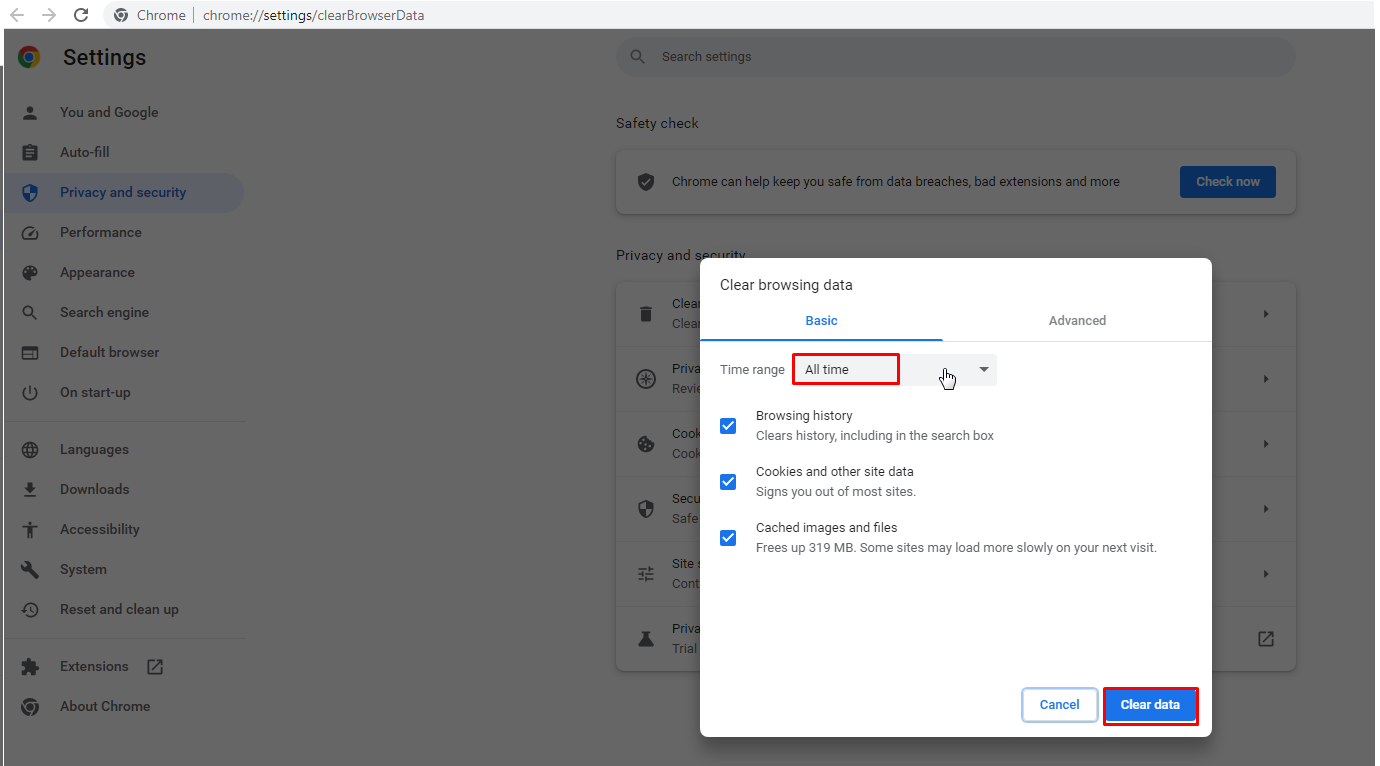Image resolution: width=1380 pixels, height=766 pixels.
Task: Click the Search settings field
Action: coord(955,57)
